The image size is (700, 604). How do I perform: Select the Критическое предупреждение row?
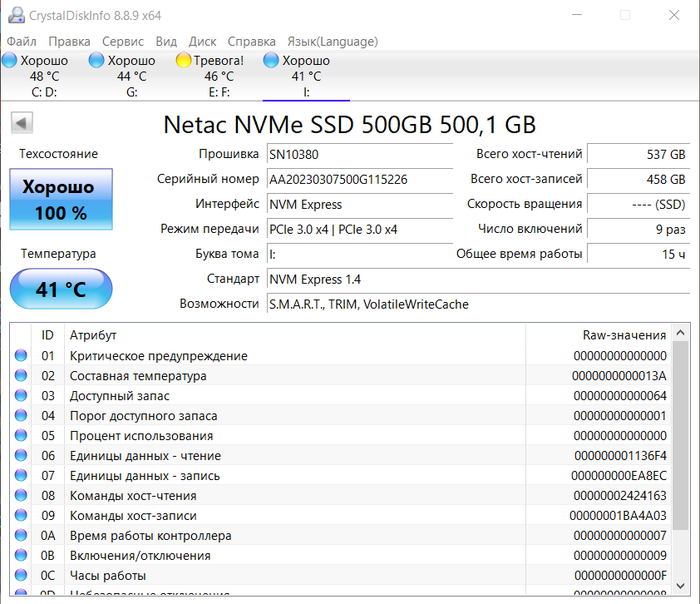tap(341, 355)
